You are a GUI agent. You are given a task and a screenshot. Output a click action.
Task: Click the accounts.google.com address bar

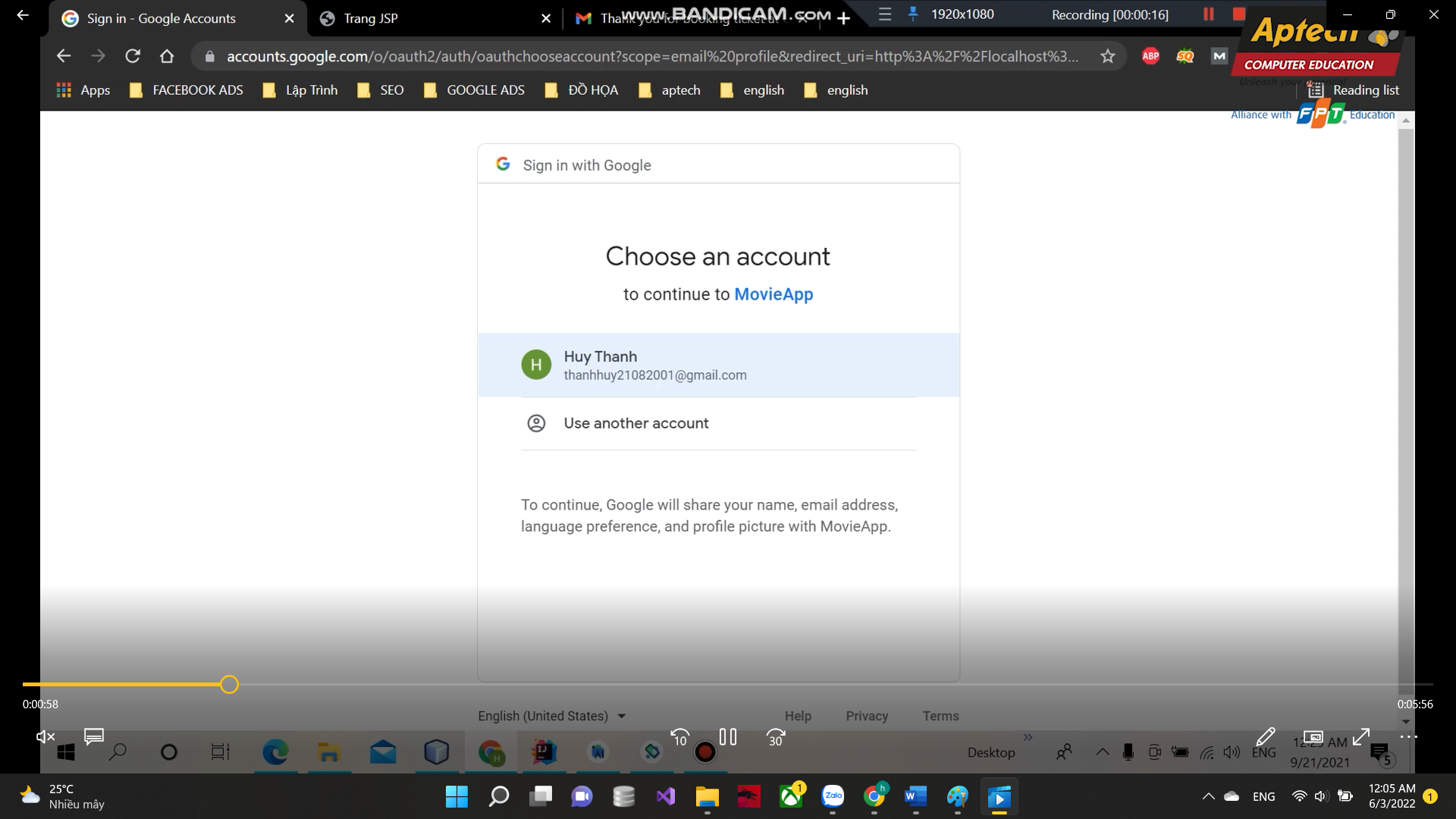pyautogui.click(x=652, y=56)
